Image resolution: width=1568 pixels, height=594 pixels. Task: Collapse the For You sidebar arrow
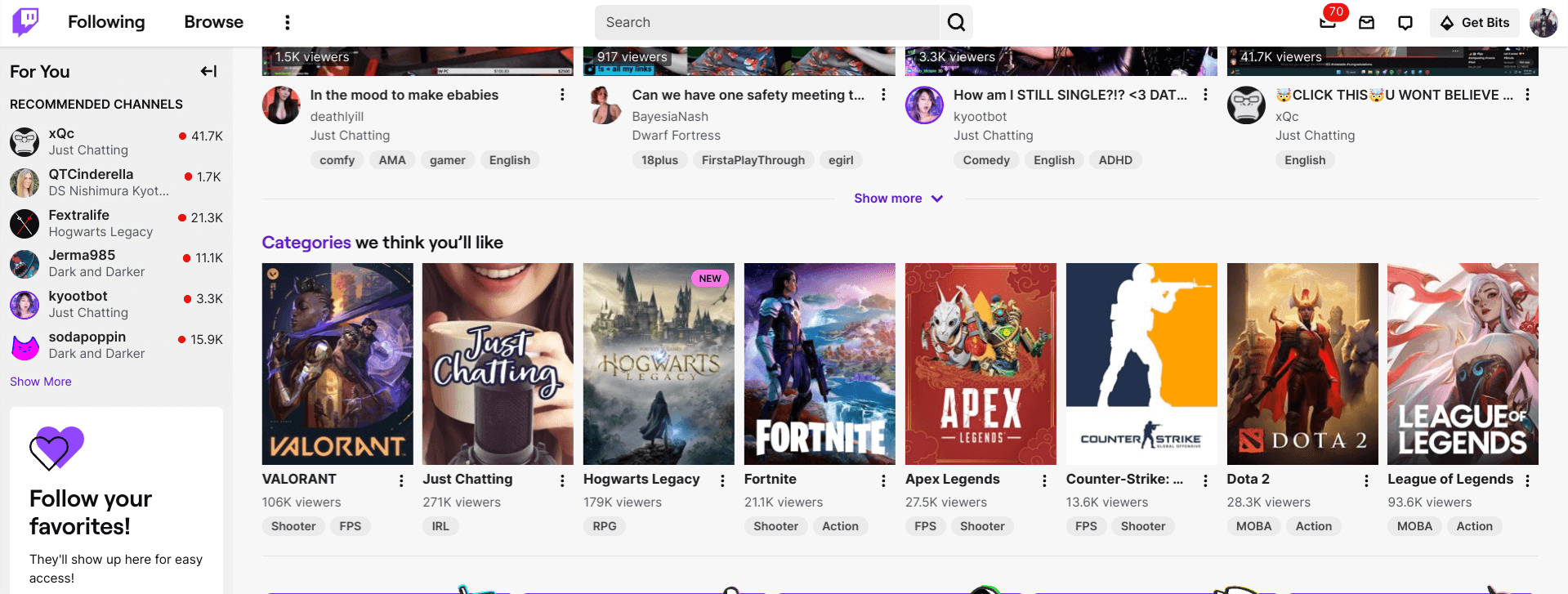click(x=209, y=71)
